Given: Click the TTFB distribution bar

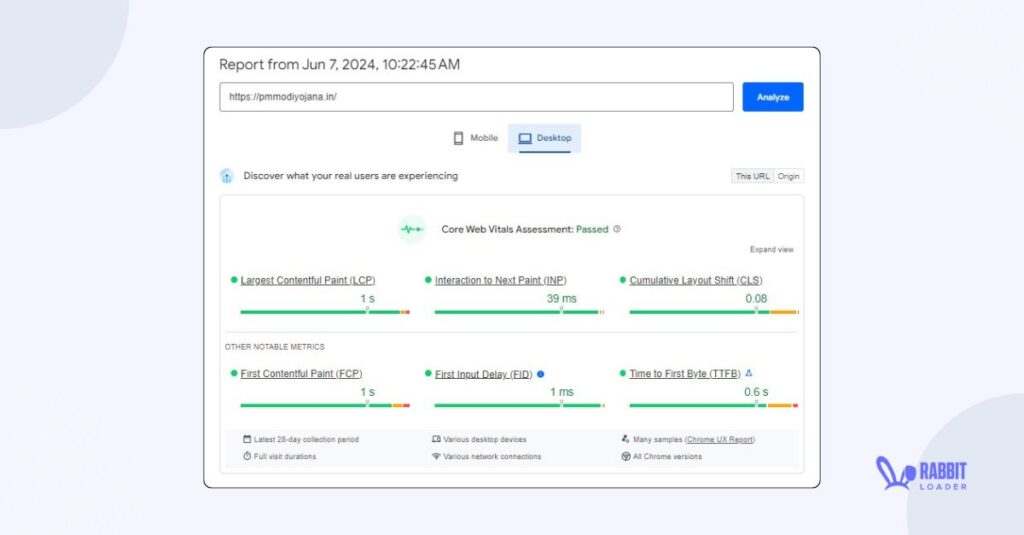Looking at the screenshot, I should [714, 406].
